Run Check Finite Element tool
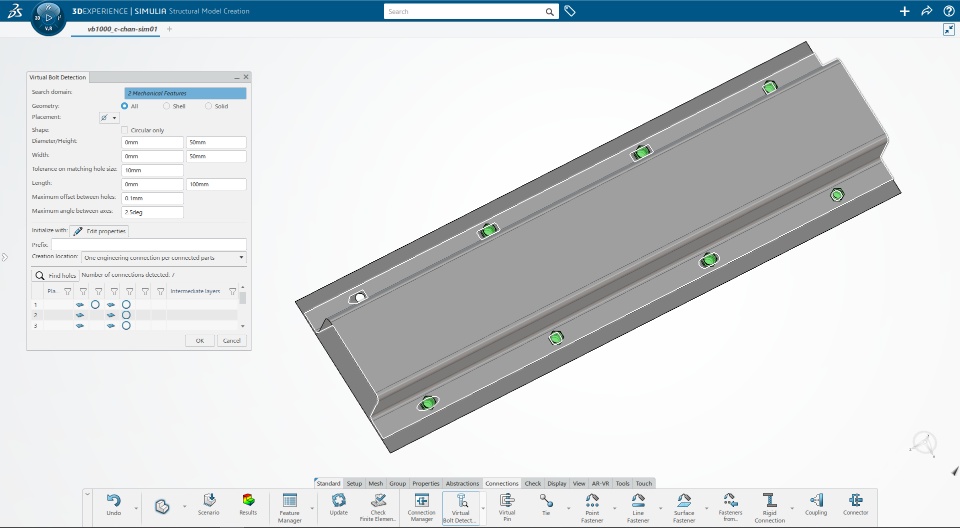 [378, 500]
